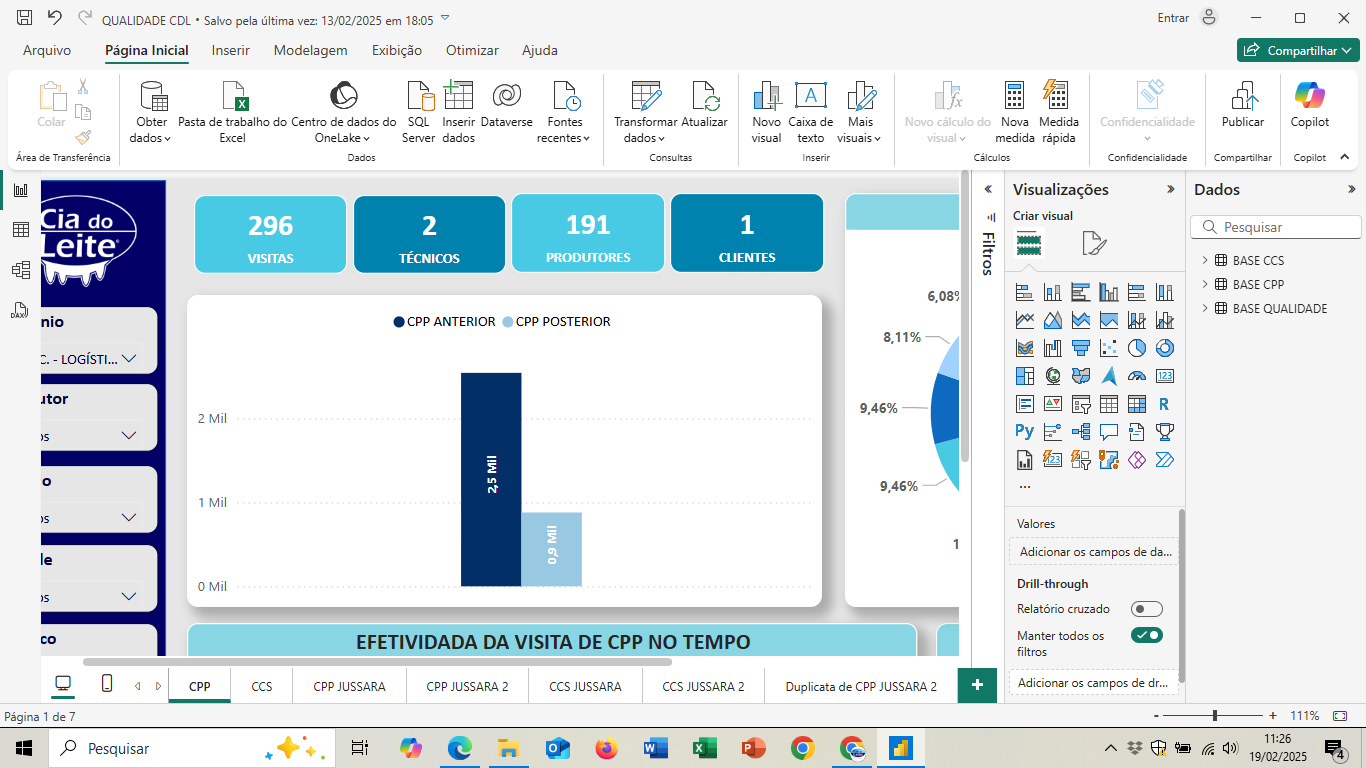
Task: Toggle Manter todos os filtros switch
Action: pyautogui.click(x=1147, y=635)
